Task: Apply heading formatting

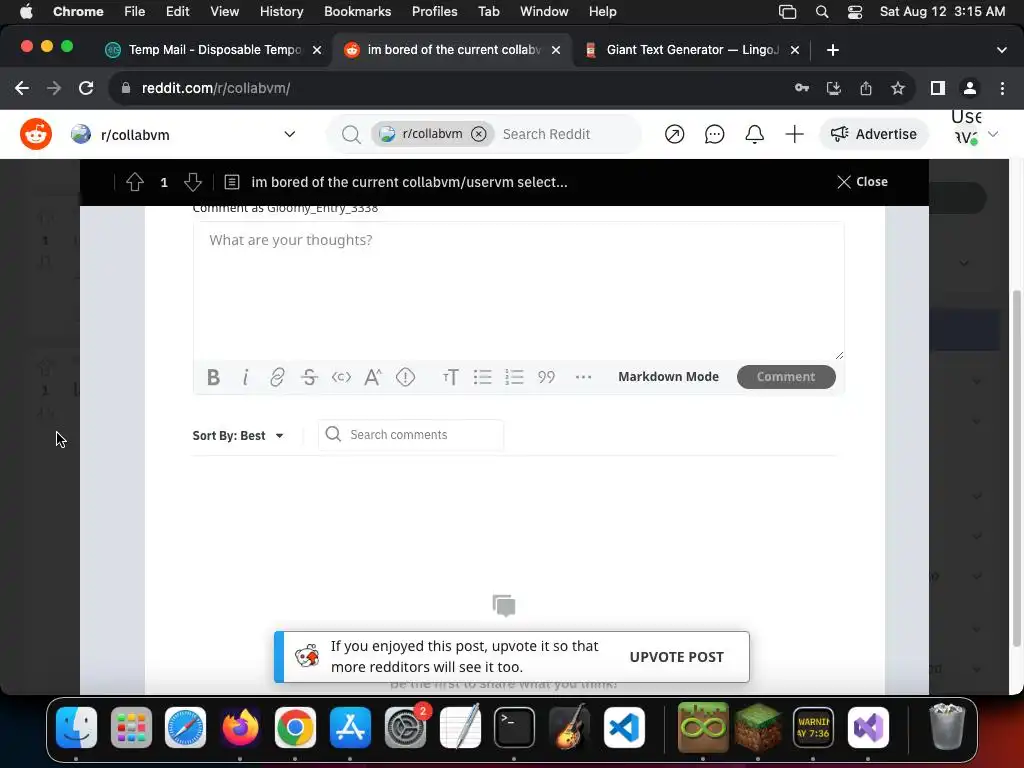Action: click(x=451, y=377)
